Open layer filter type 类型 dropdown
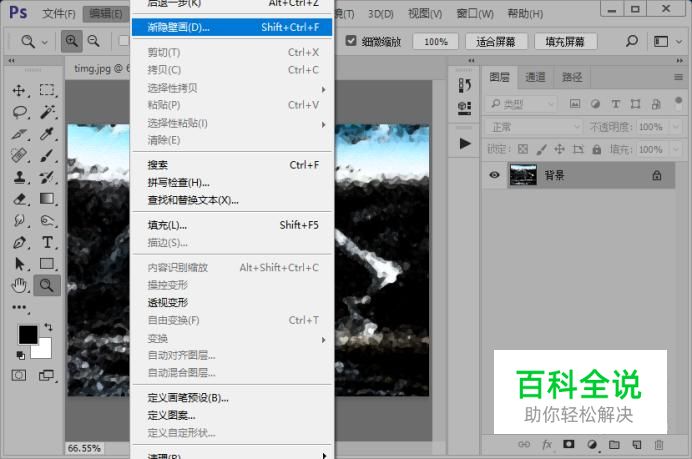 [x=521, y=104]
